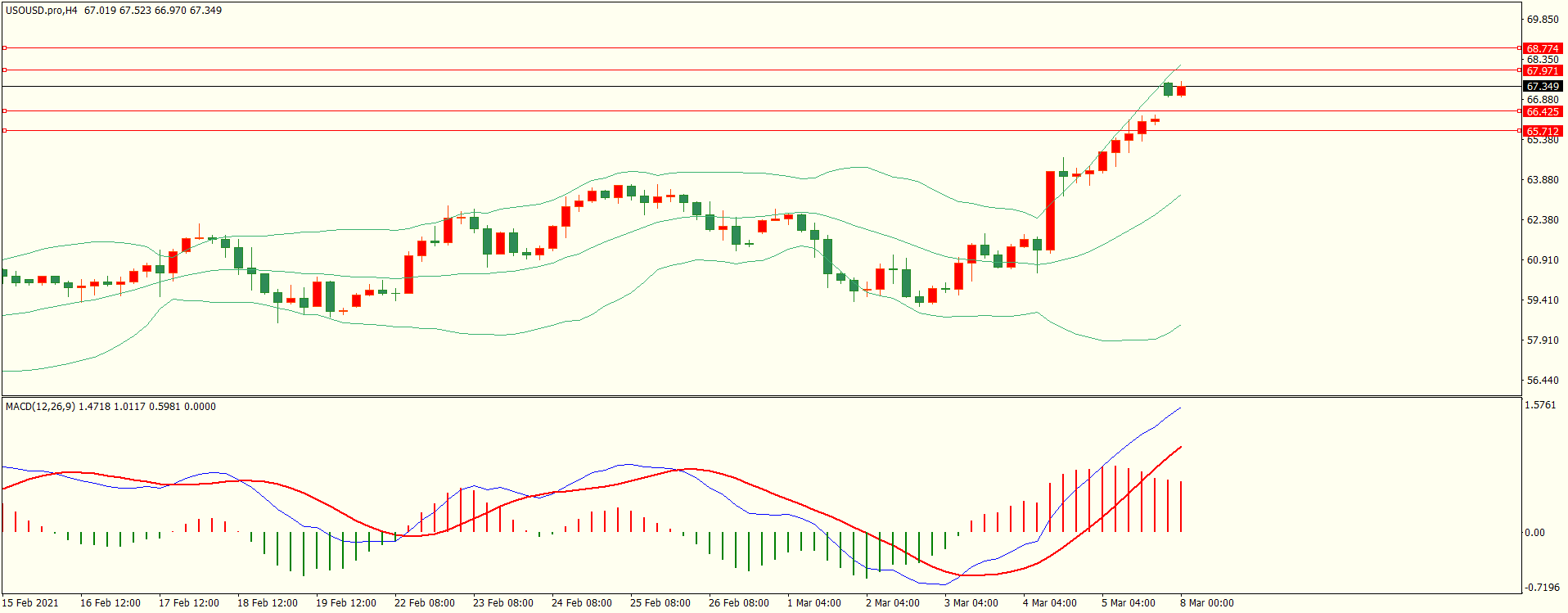Select the MACD(12,26,9) indicator label
1568x613 pixels.
pos(40,407)
